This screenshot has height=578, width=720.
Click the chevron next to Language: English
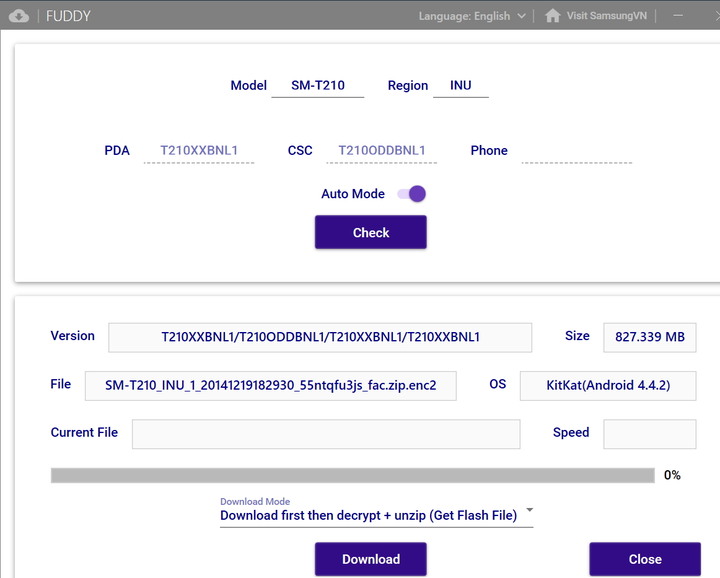tap(521, 16)
